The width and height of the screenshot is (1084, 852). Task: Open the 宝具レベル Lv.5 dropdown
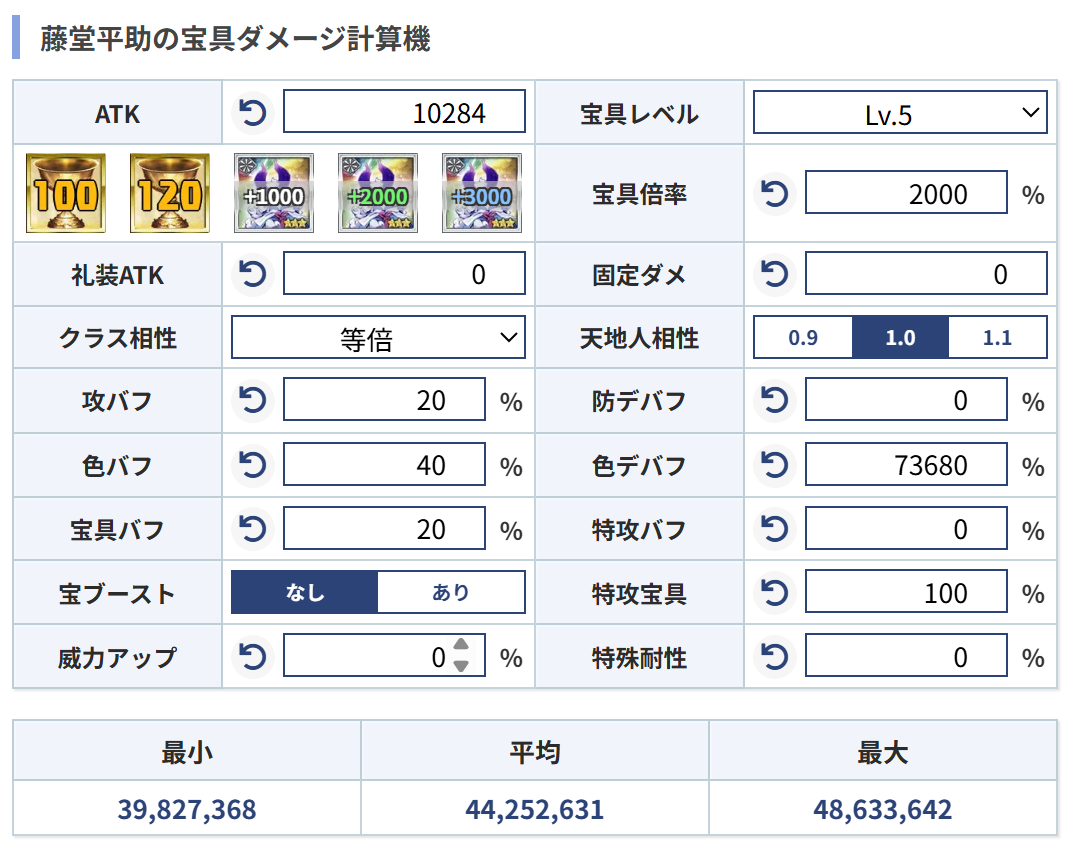point(900,113)
